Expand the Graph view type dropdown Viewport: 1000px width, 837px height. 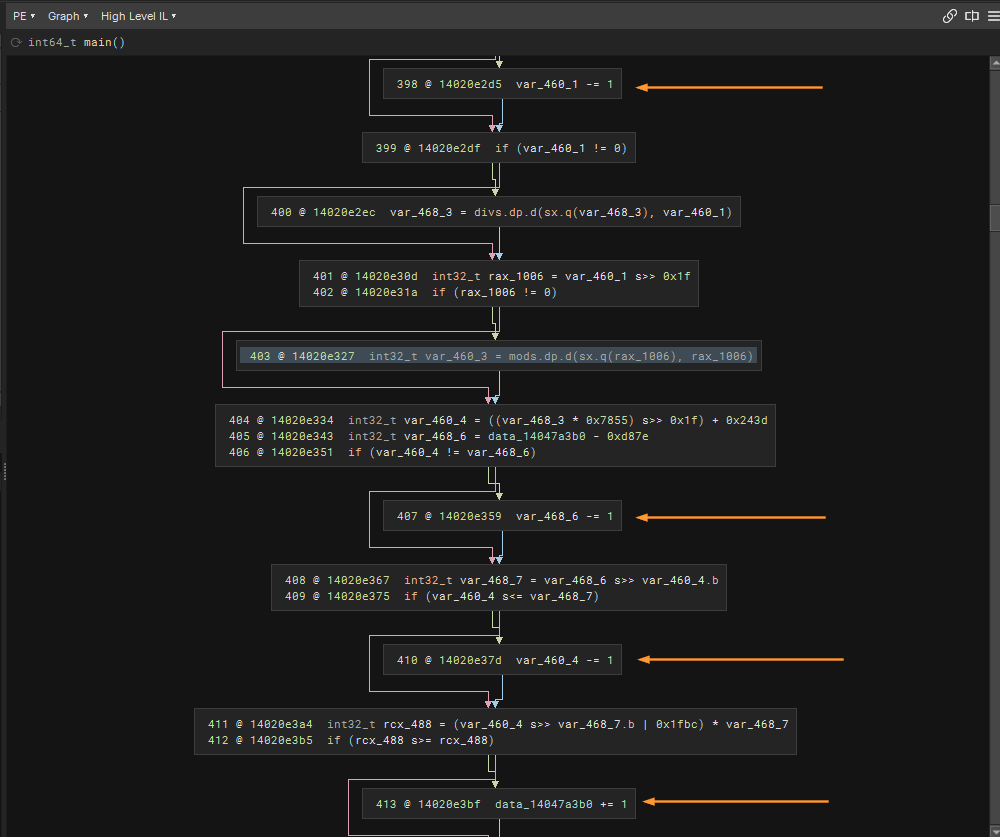pos(68,16)
